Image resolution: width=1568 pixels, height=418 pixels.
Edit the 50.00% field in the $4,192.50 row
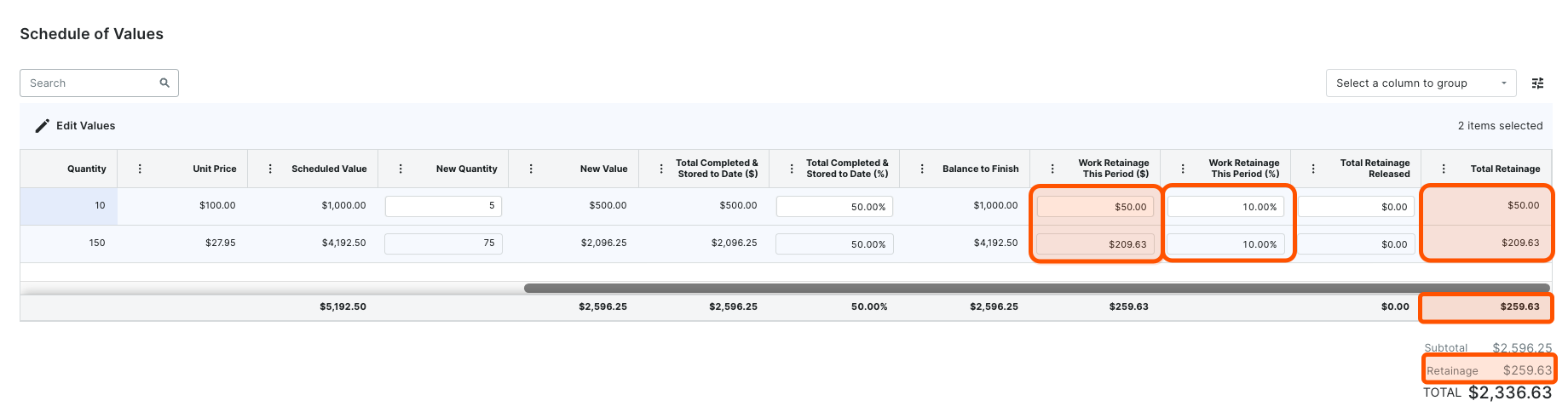coord(834,243)
